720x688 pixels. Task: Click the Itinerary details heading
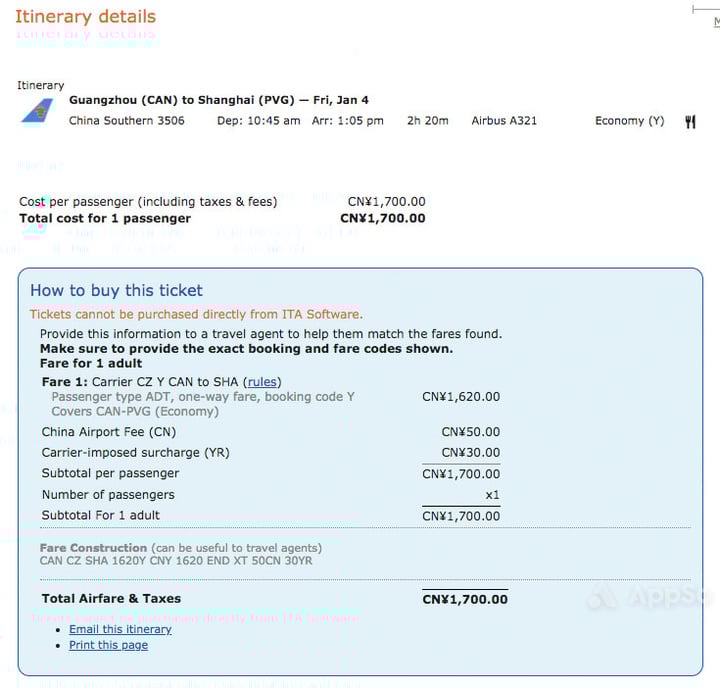[86, 17]
